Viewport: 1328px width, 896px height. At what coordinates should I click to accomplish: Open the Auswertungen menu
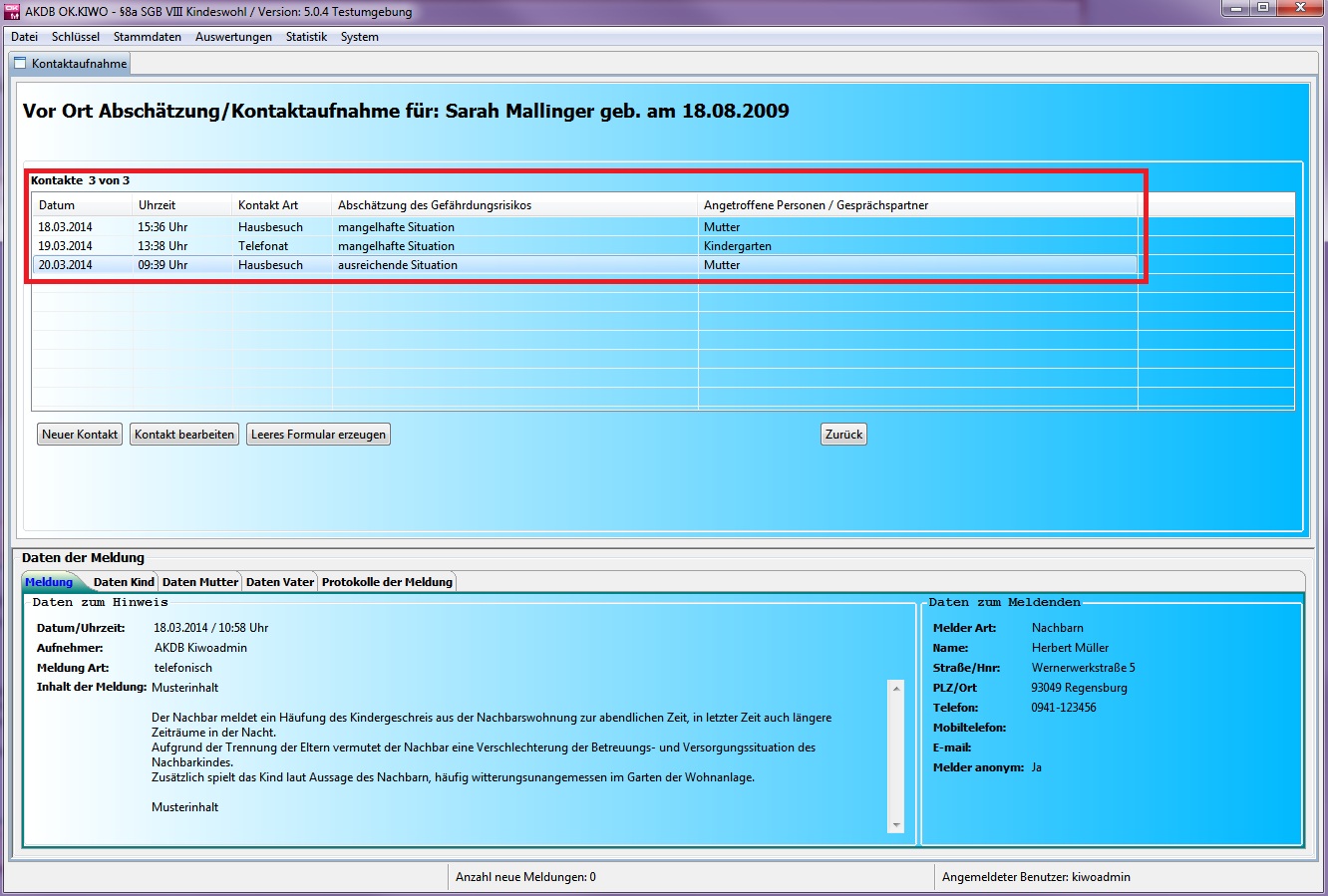click(233, 37)
